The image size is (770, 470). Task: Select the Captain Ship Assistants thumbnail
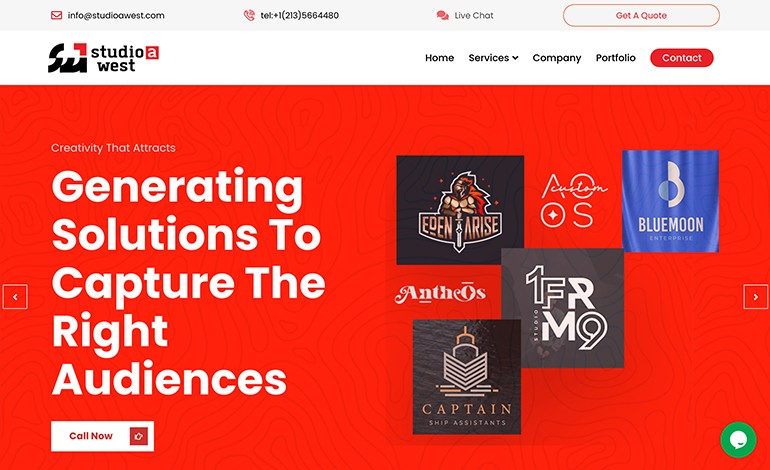(x=467, y=377)
